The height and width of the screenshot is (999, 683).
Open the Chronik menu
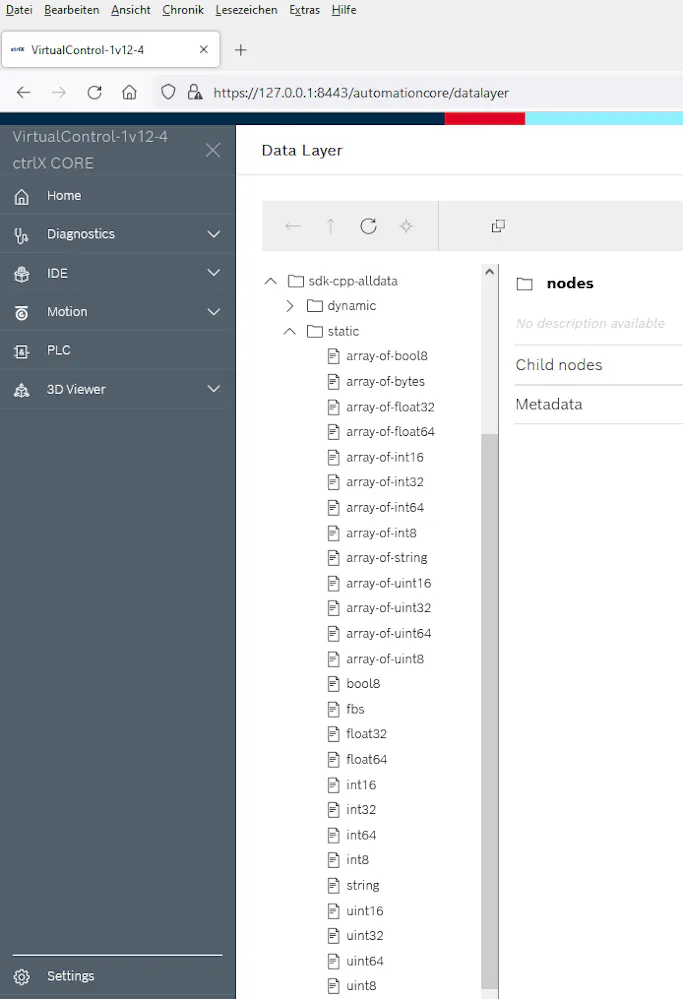click(x=183, y=10)
